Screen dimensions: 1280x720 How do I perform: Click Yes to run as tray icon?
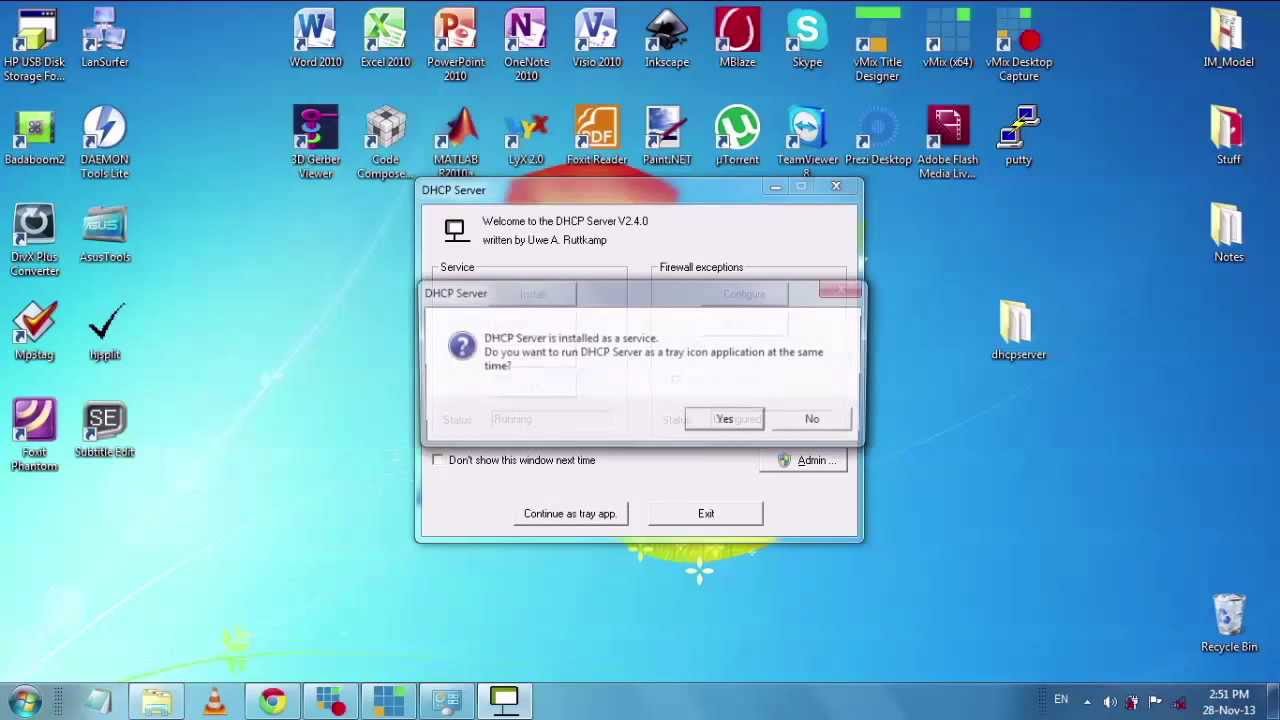coord(725,419)
